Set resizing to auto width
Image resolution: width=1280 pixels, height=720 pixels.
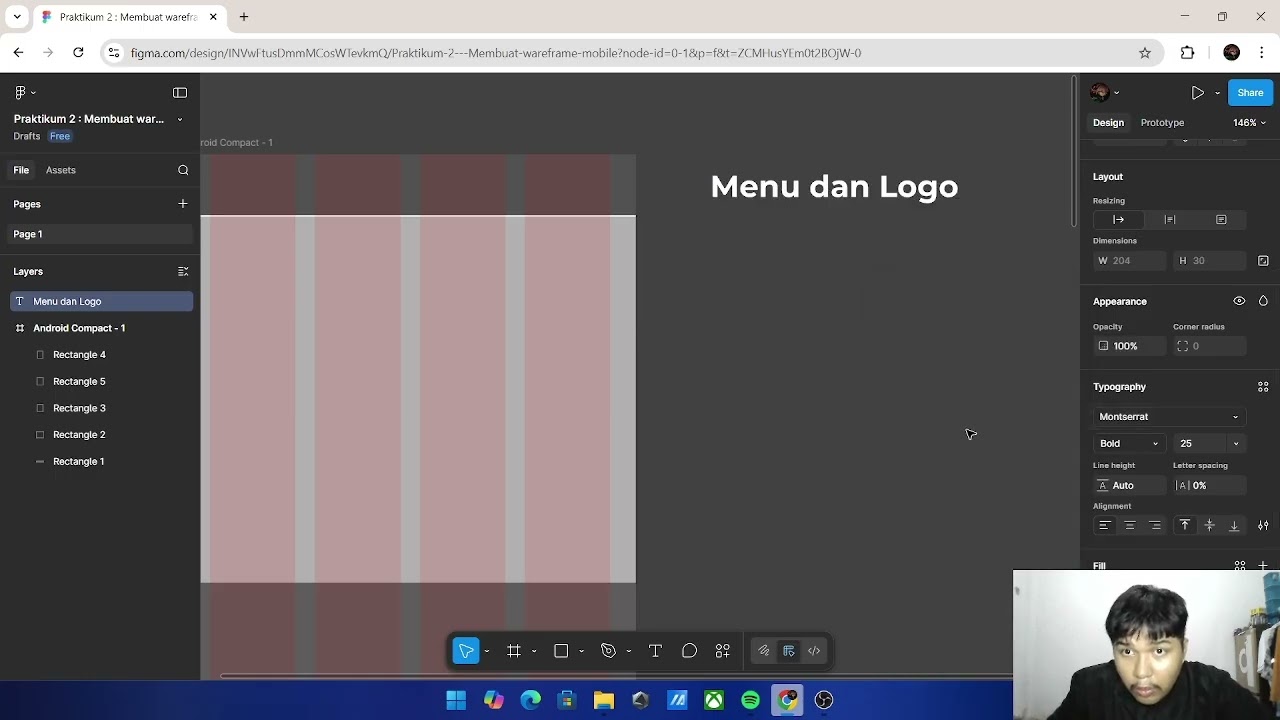(1119, 220)
